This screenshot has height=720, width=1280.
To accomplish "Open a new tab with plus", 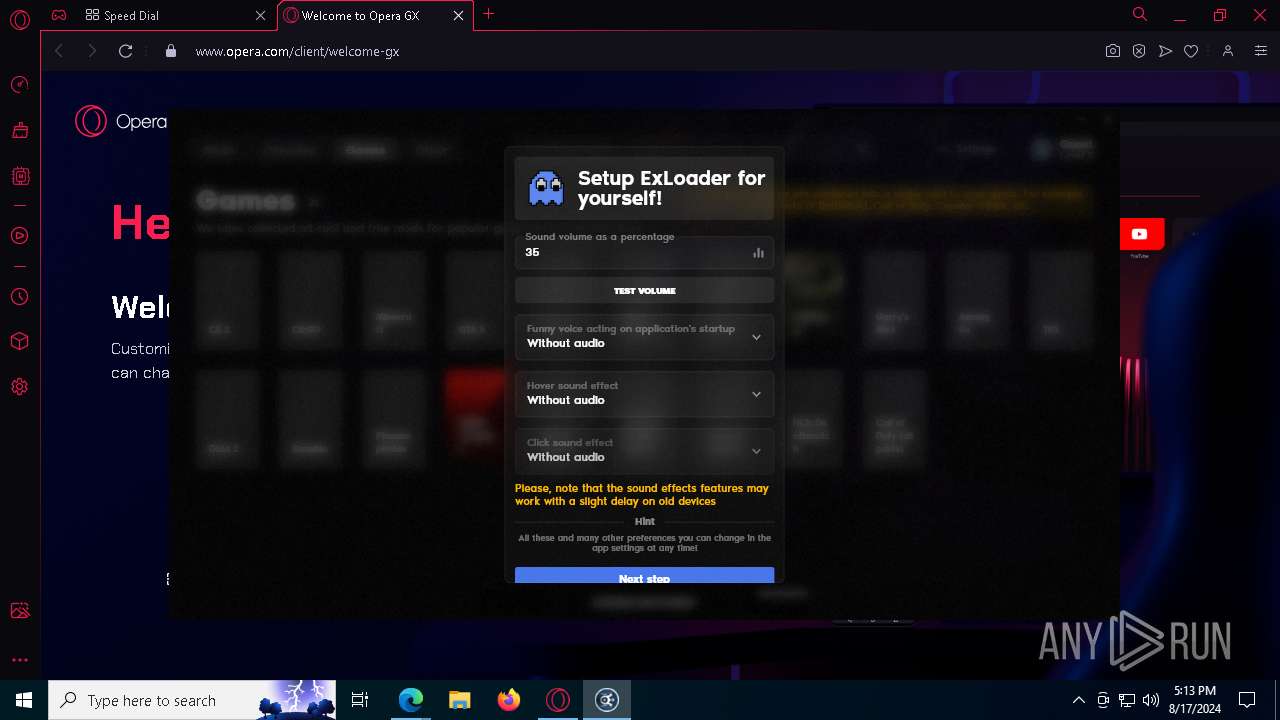I will coord(488,14).
